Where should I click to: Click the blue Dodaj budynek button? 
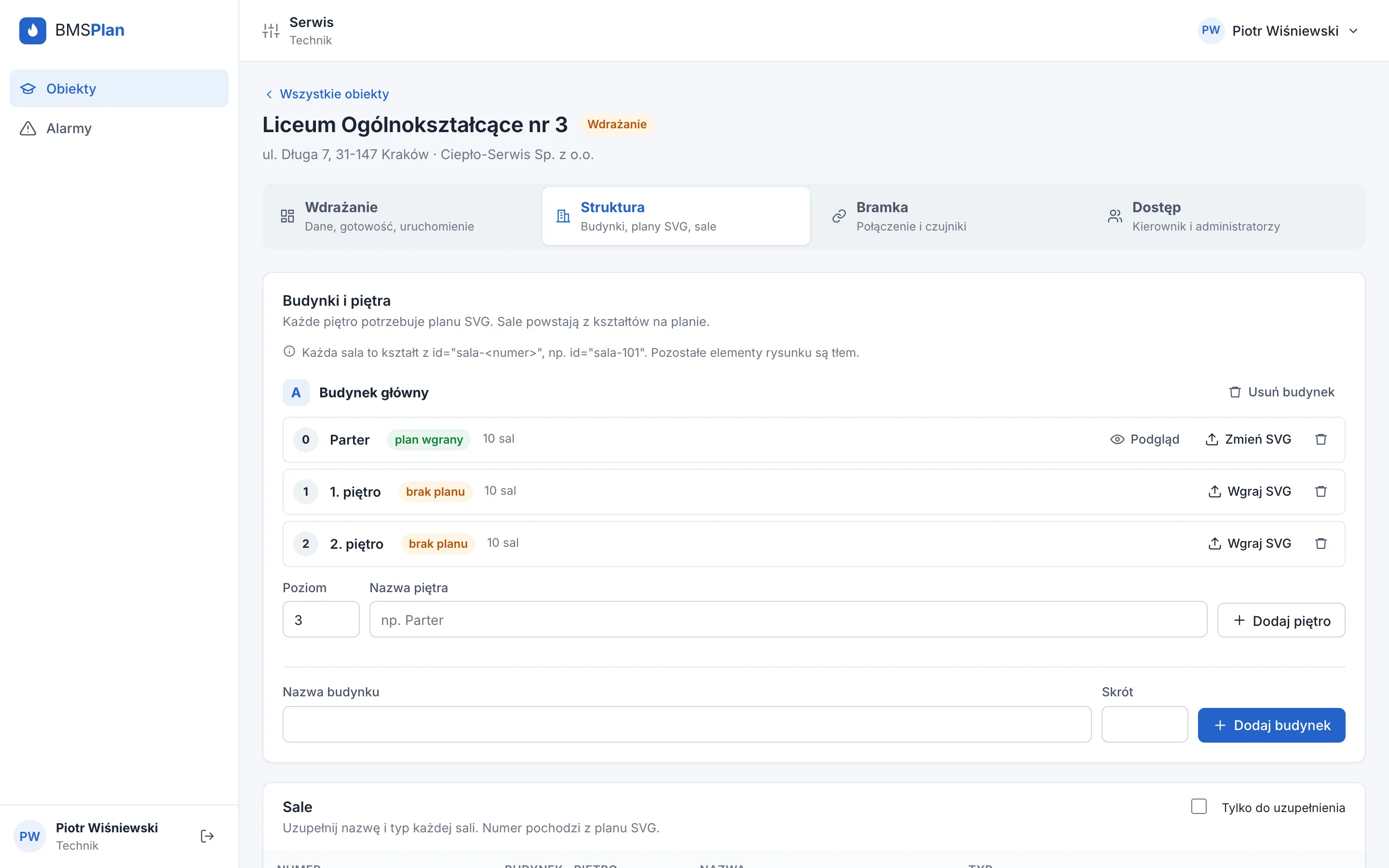[x=1271, y=725]
